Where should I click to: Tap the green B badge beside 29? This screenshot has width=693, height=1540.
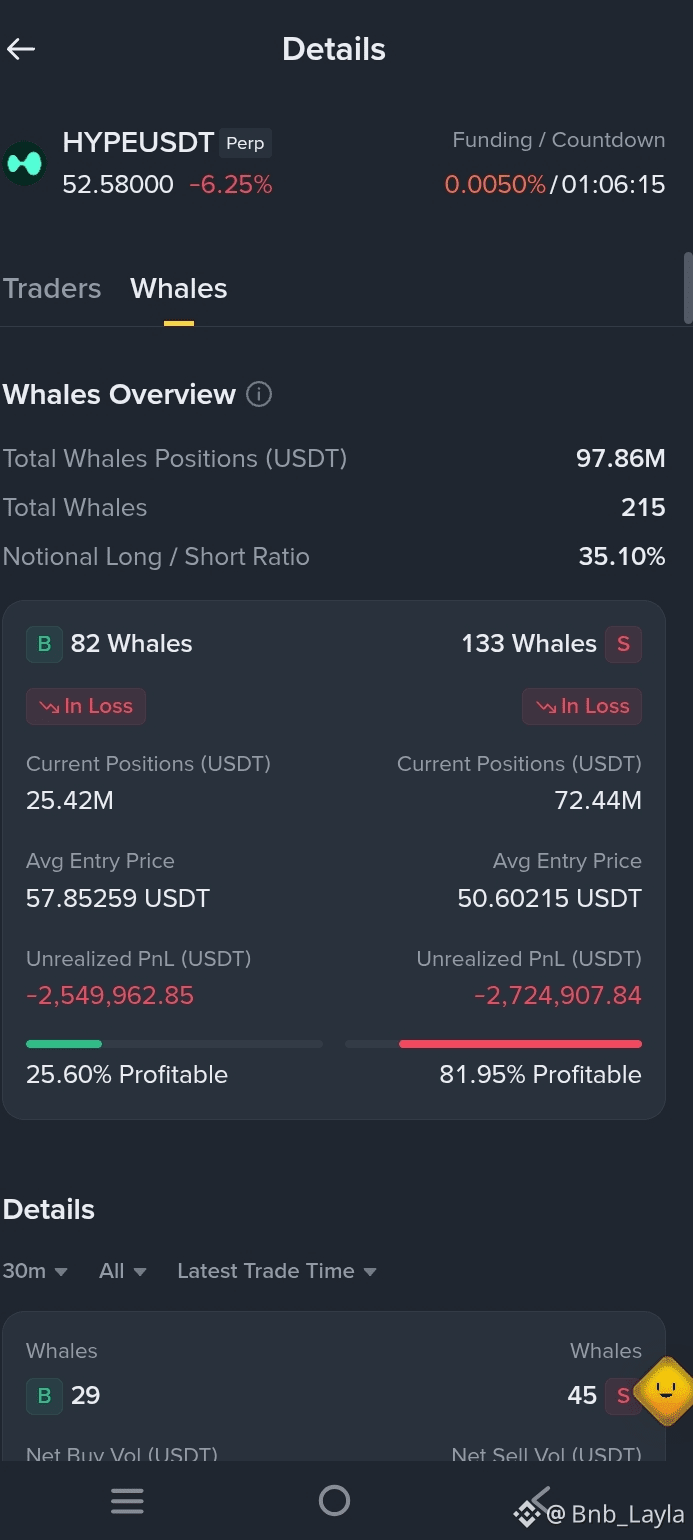44,1395
